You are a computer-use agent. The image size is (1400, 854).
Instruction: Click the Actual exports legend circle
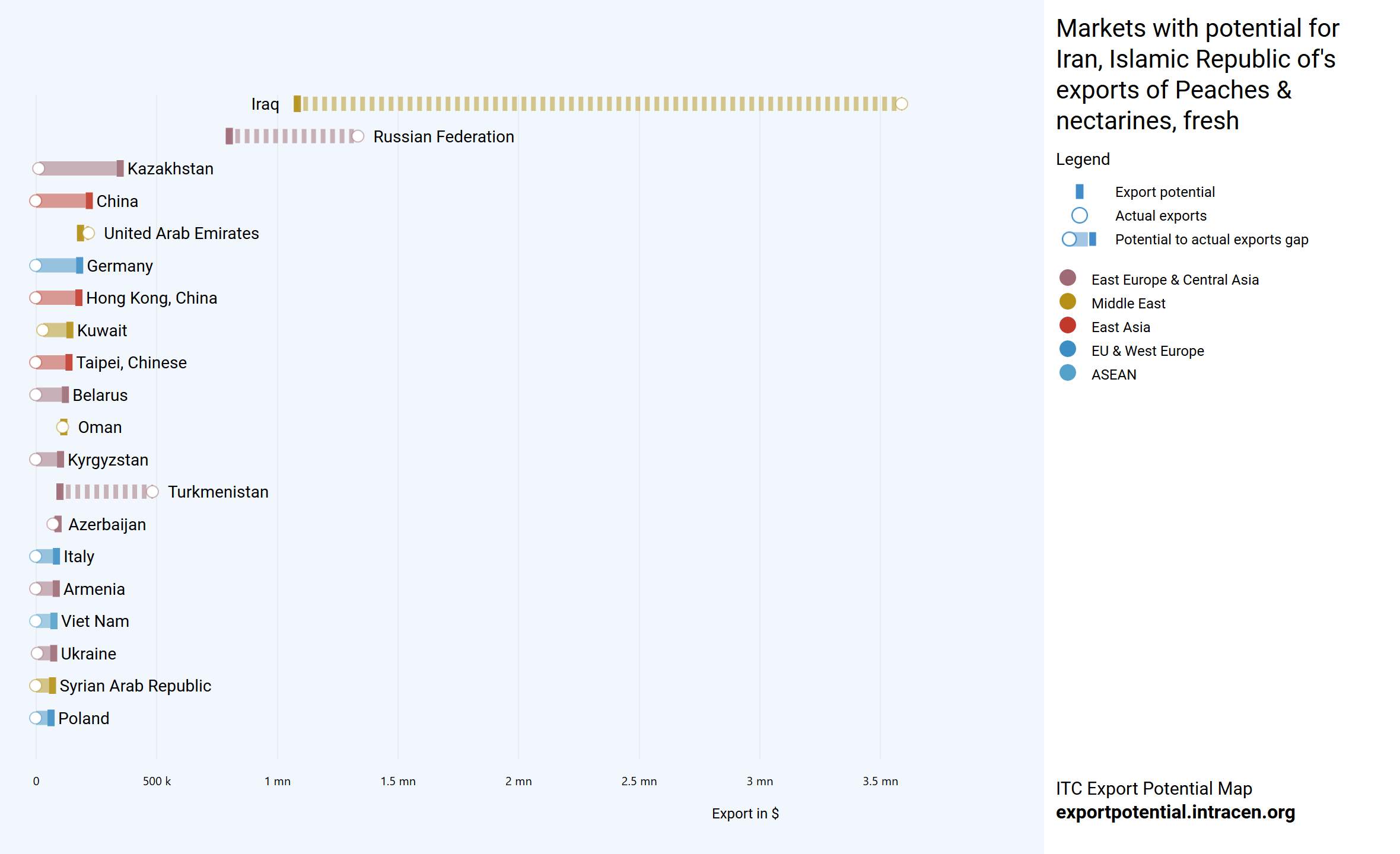[1079, 215]
